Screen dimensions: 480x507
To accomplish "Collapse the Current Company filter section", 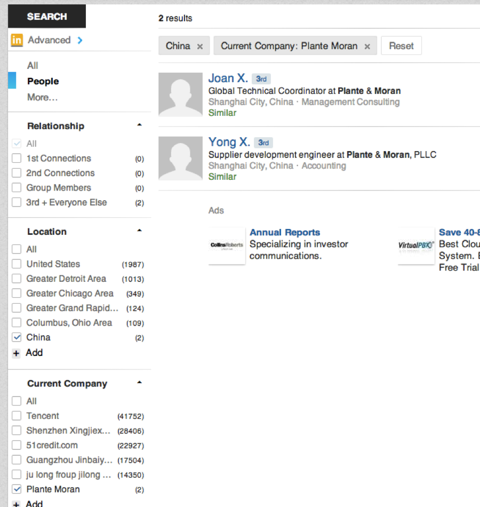I will tap(139, 382).
